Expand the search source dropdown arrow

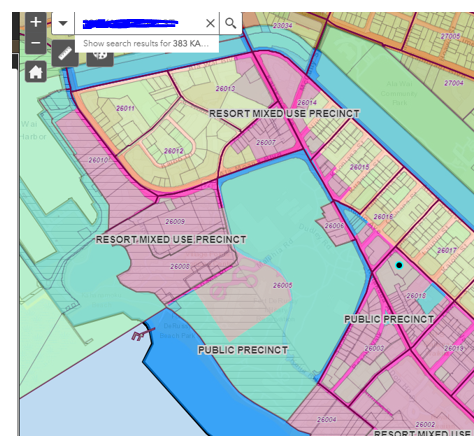tap(63, 23)
